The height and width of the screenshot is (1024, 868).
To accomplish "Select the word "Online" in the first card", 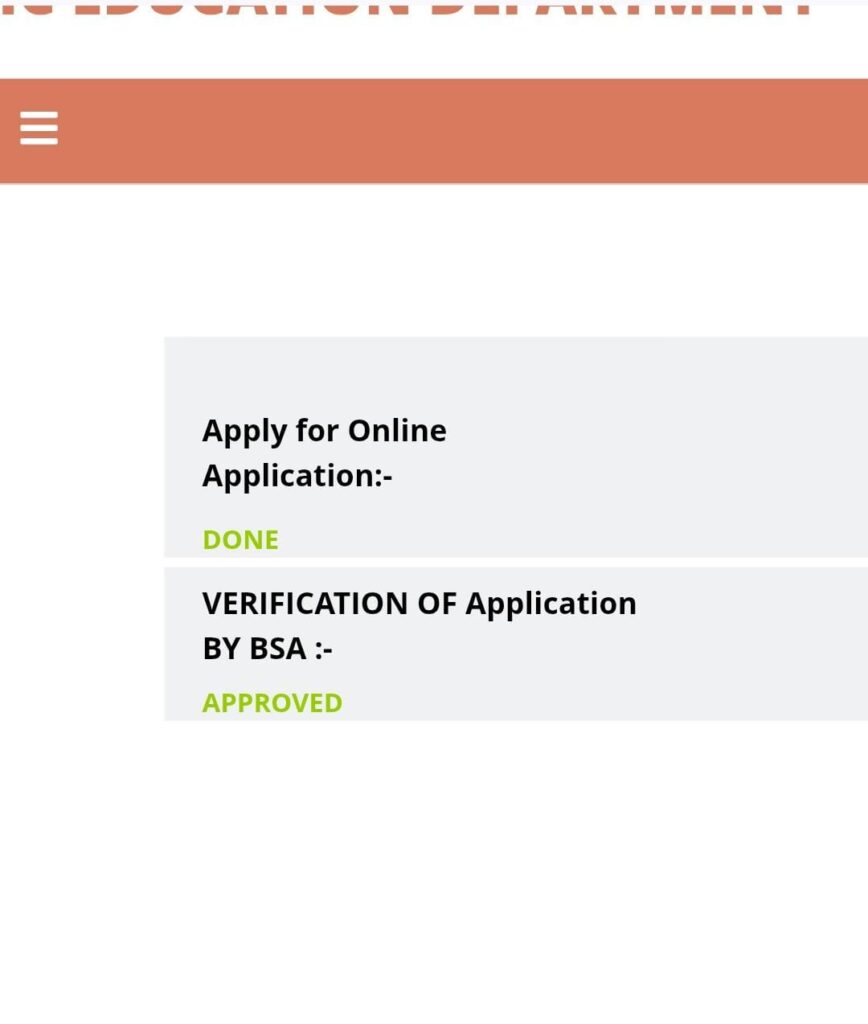I will (x=397, y=431).
